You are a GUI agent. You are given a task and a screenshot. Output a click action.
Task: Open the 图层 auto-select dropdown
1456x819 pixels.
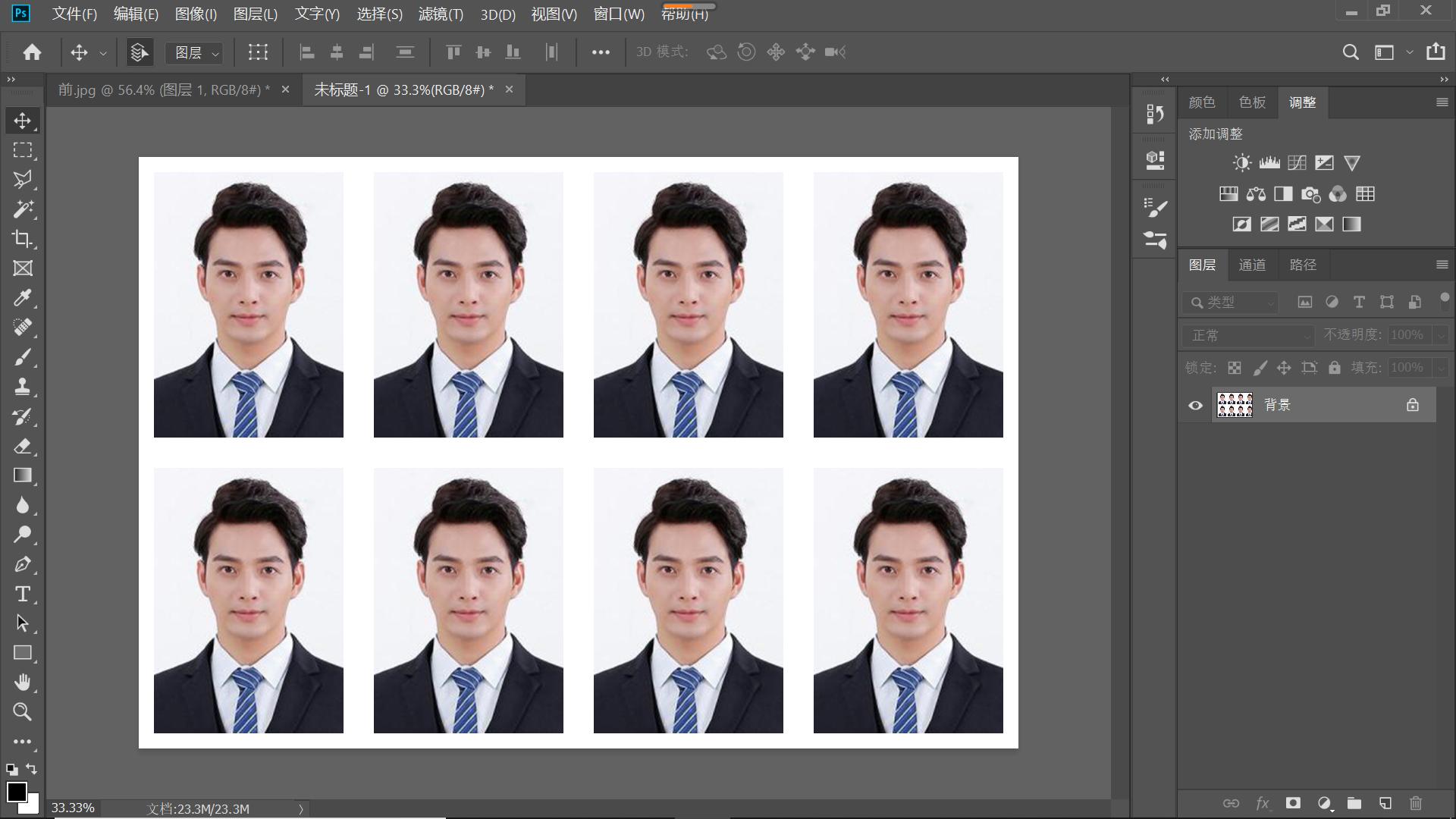click(195, 52)
